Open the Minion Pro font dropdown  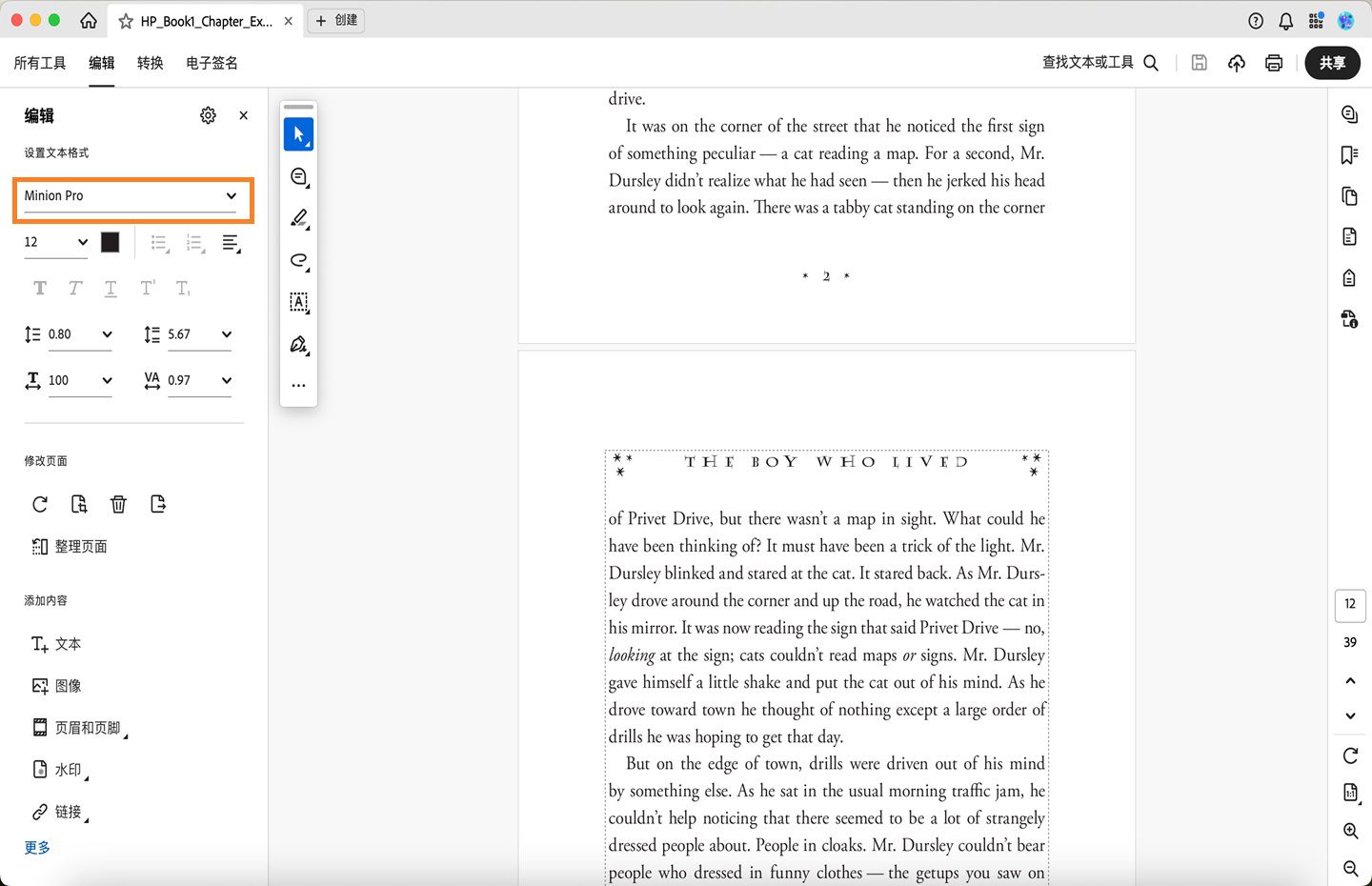[x=132, y=196]
